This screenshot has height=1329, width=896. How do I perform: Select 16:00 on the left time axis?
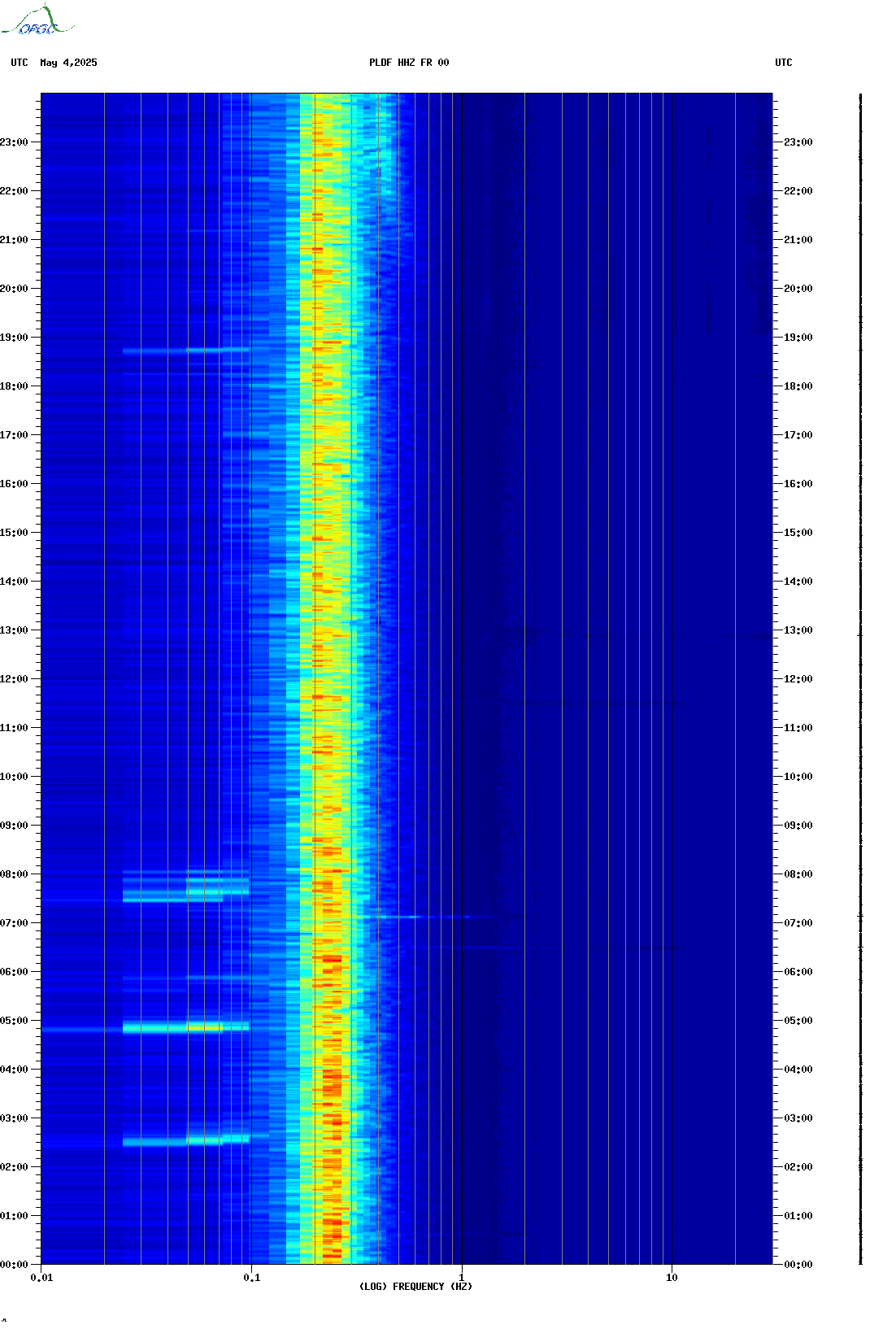[x=14, y=484]
